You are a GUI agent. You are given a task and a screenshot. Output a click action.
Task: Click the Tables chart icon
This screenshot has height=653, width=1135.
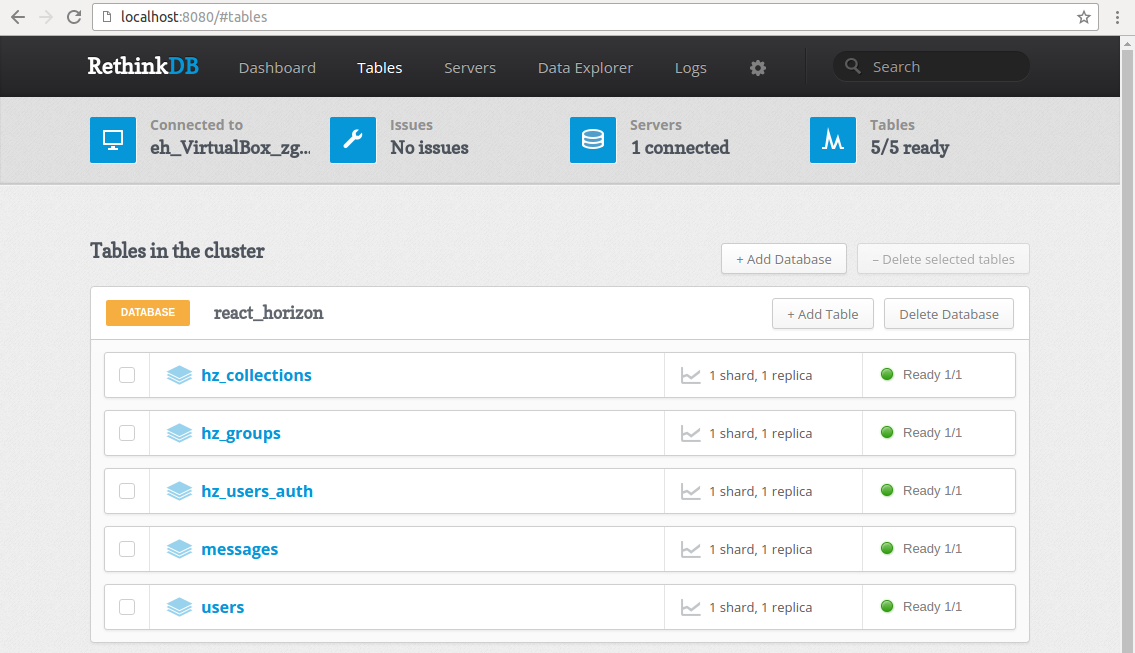[x=832, y=140]
